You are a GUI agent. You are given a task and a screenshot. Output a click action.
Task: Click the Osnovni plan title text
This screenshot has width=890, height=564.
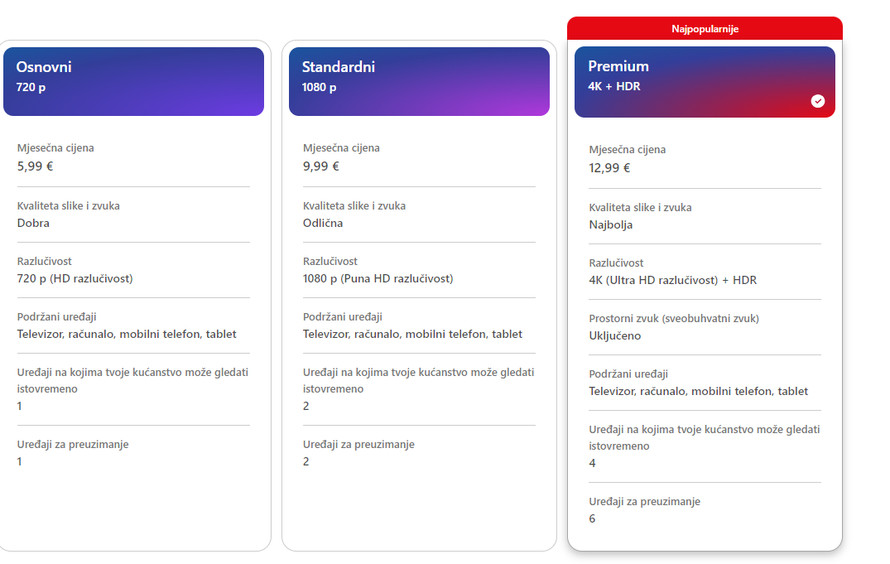click(44, 67)
